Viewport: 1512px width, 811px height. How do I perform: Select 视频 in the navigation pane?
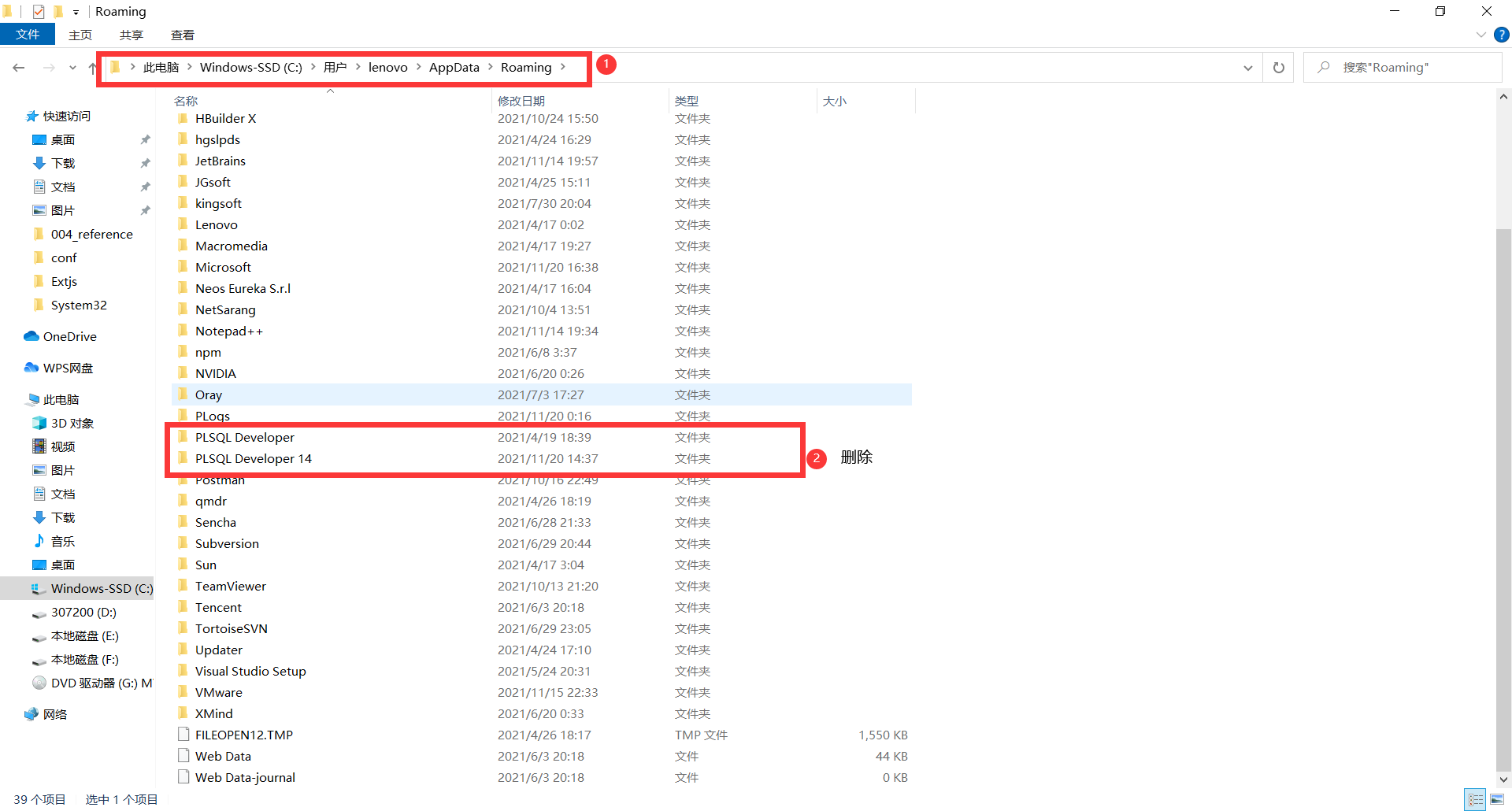point(54,447)
